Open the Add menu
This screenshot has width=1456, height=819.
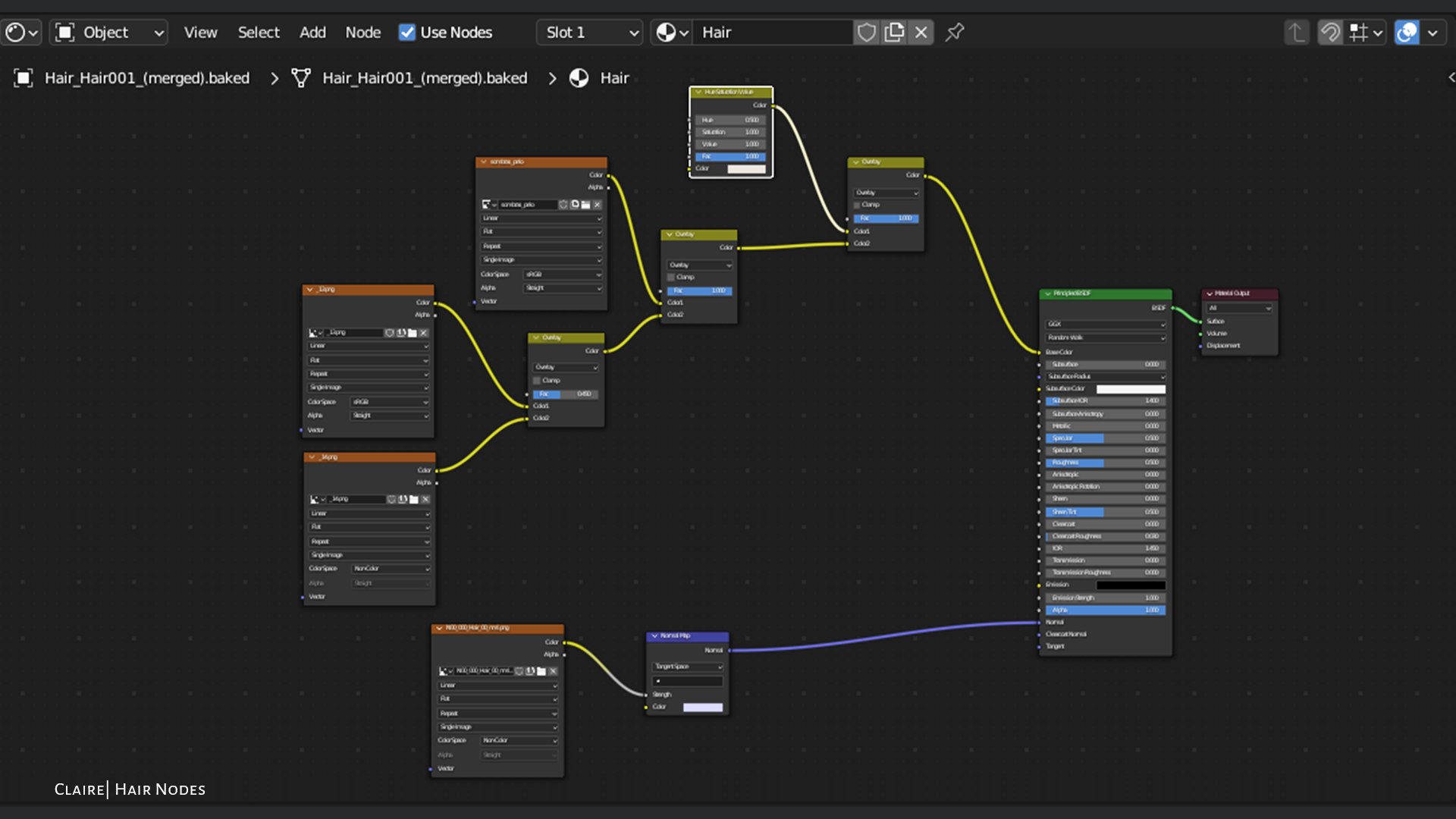point(312,33)
